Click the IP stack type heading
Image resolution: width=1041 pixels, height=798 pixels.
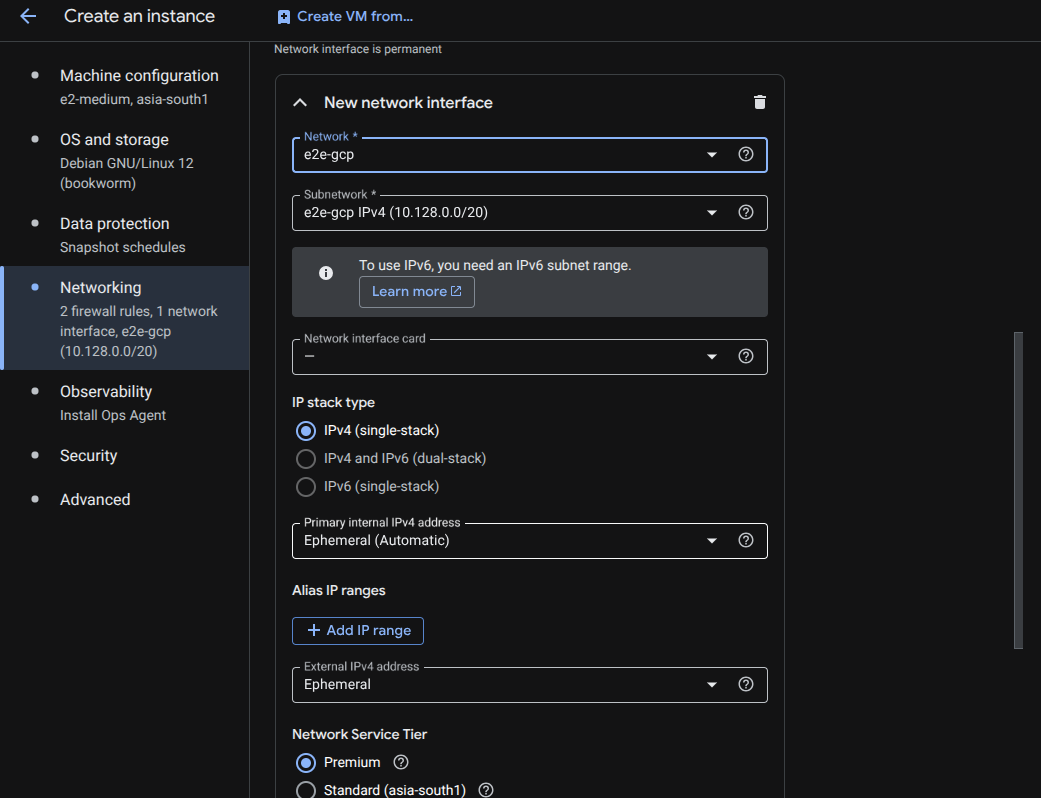(x=333, y=402)
